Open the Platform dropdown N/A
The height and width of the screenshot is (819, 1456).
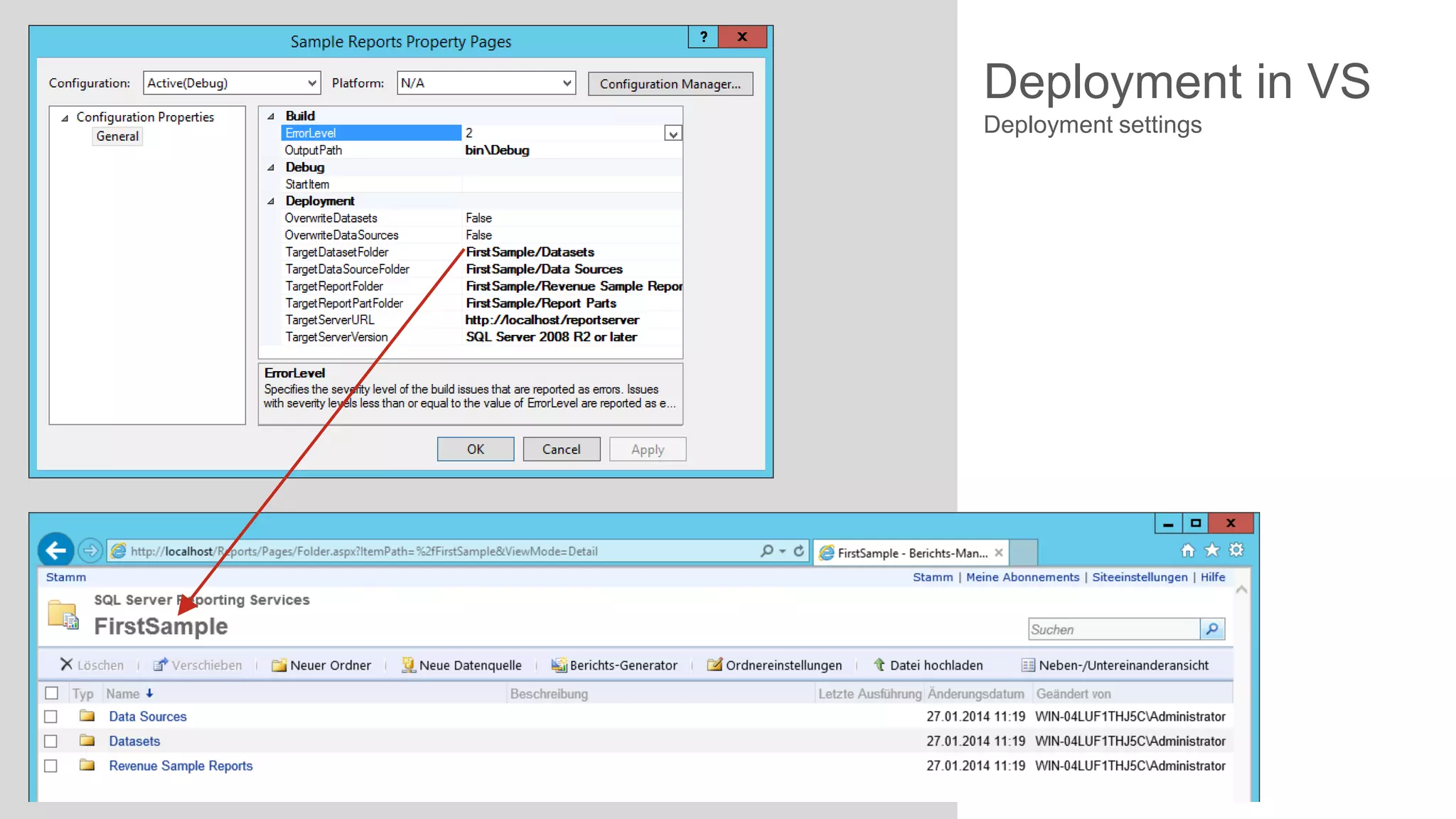click(486, 83)
